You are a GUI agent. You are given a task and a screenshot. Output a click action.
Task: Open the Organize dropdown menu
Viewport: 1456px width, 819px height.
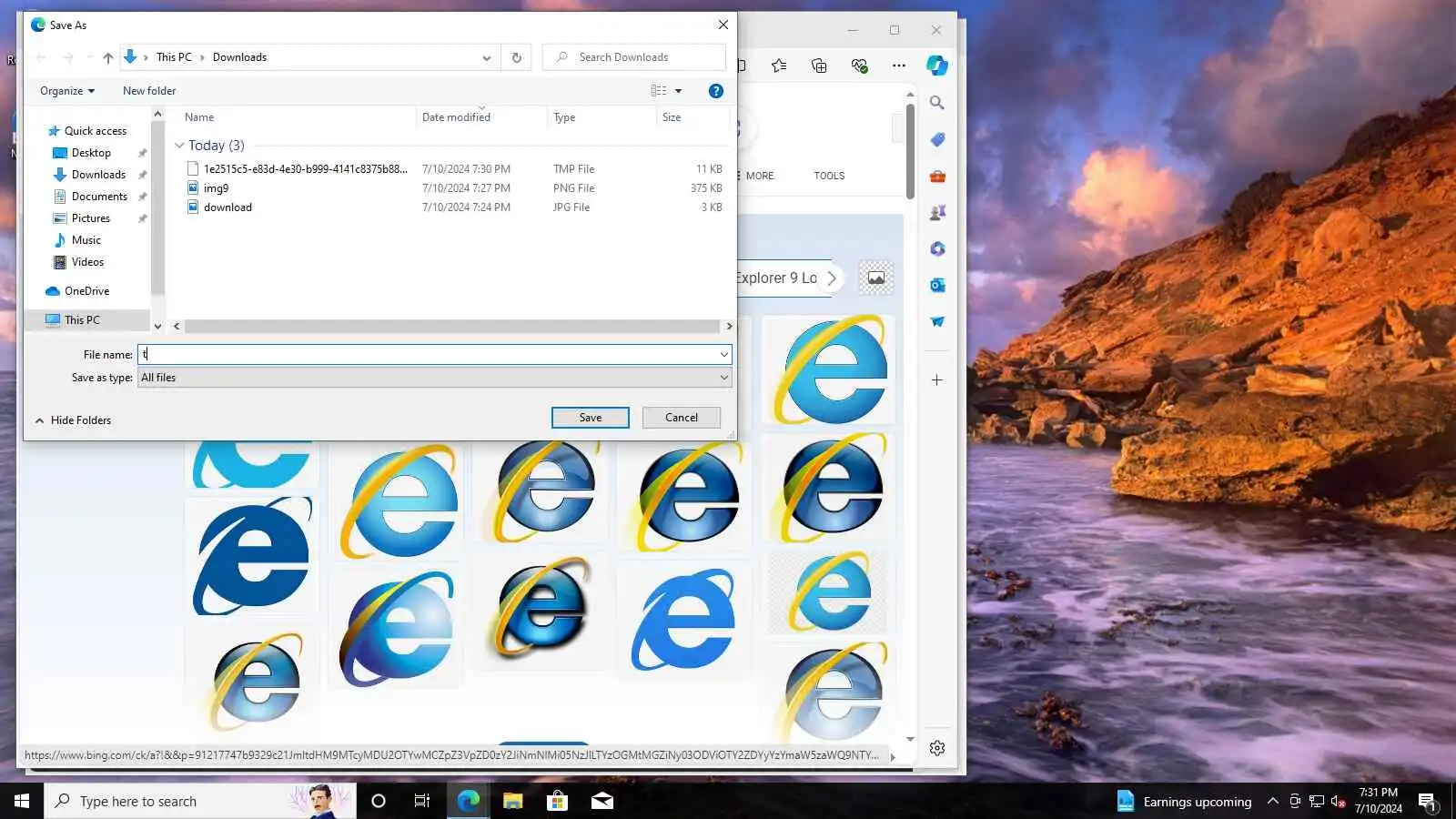[x=67, y=91]
